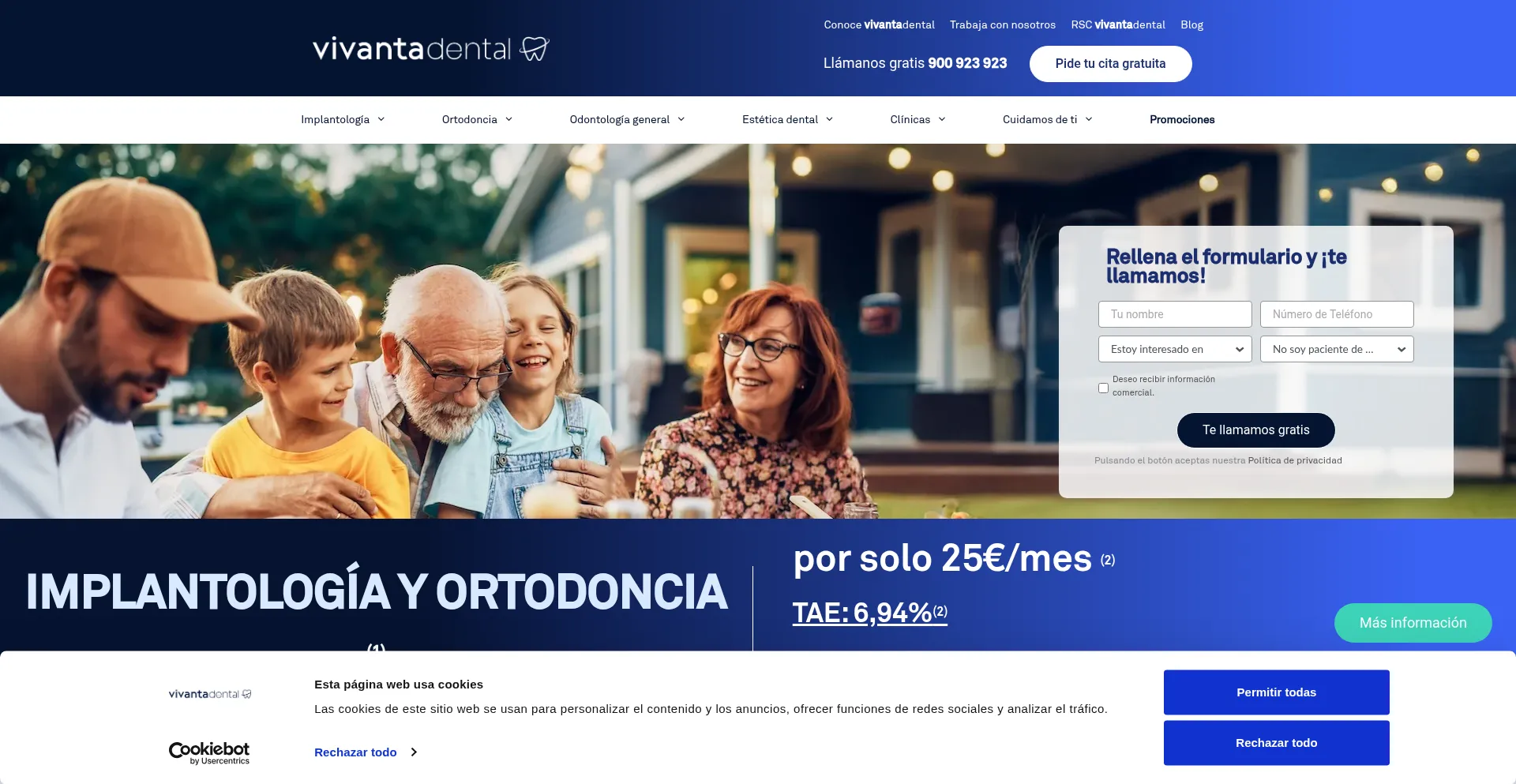Click the 'Te llamamos gratis' button
Viewport: 1516px width, 784px height.
[x=1255, y=430]
